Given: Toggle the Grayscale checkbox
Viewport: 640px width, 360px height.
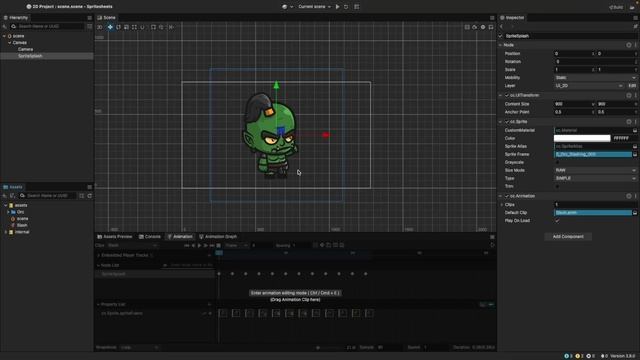Looking at the screenshot, I should tap(557, 162).
